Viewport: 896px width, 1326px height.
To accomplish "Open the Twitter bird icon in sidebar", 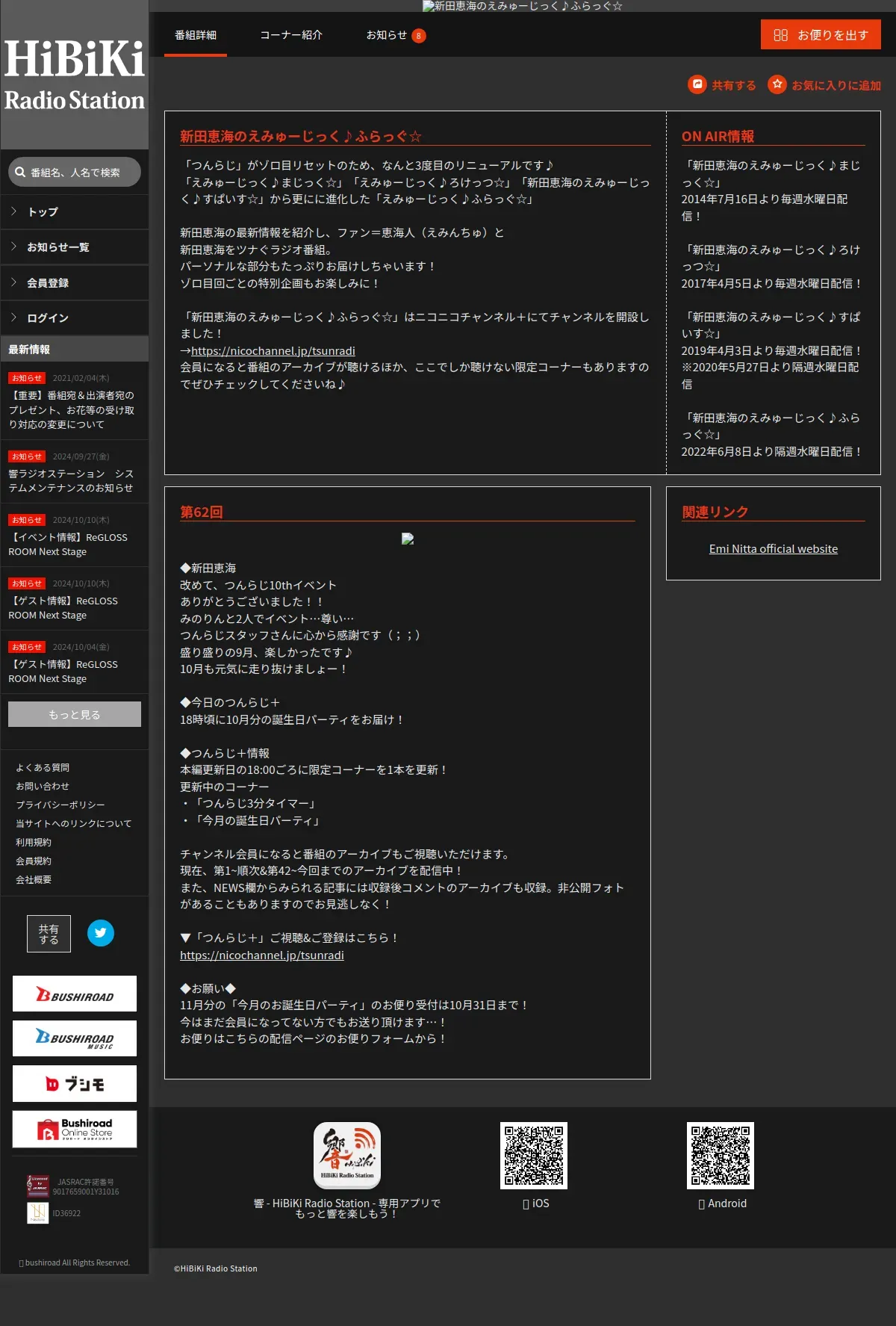I will [101, 932].
